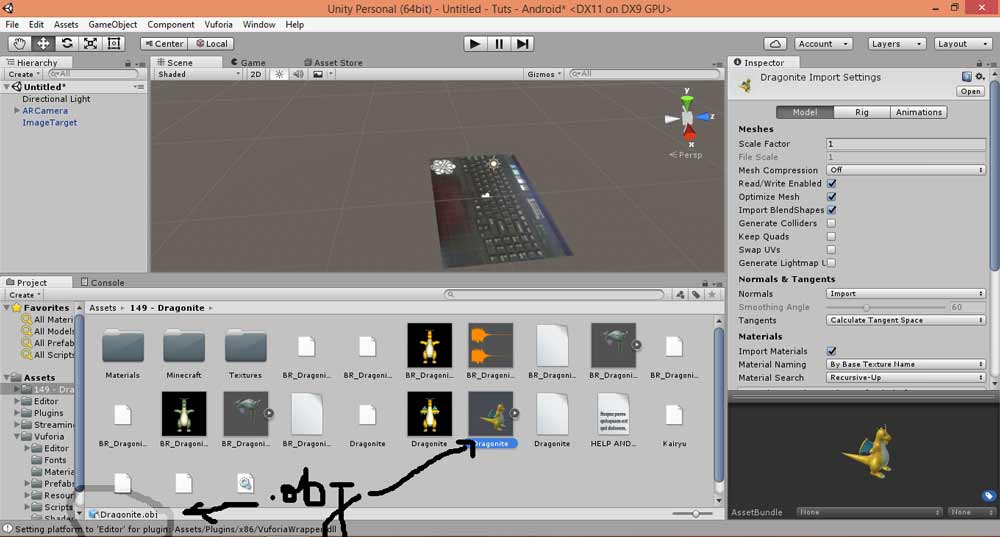Select the Scale tool
Image resolution: width=1000 pixels, height=537 pixels.
[x=90, y=43]
